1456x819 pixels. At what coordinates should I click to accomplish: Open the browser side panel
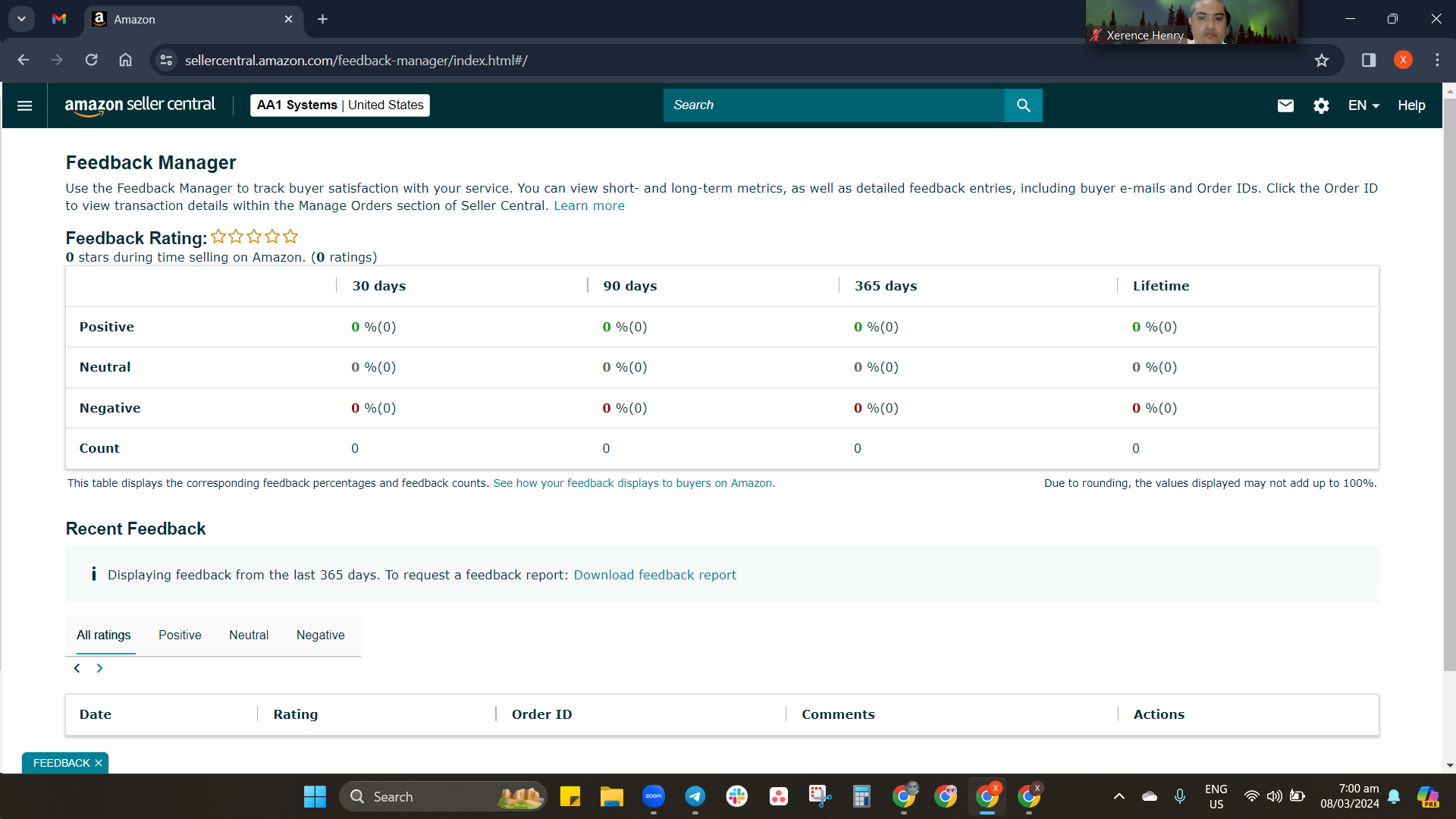click(x=1369, y=60)
